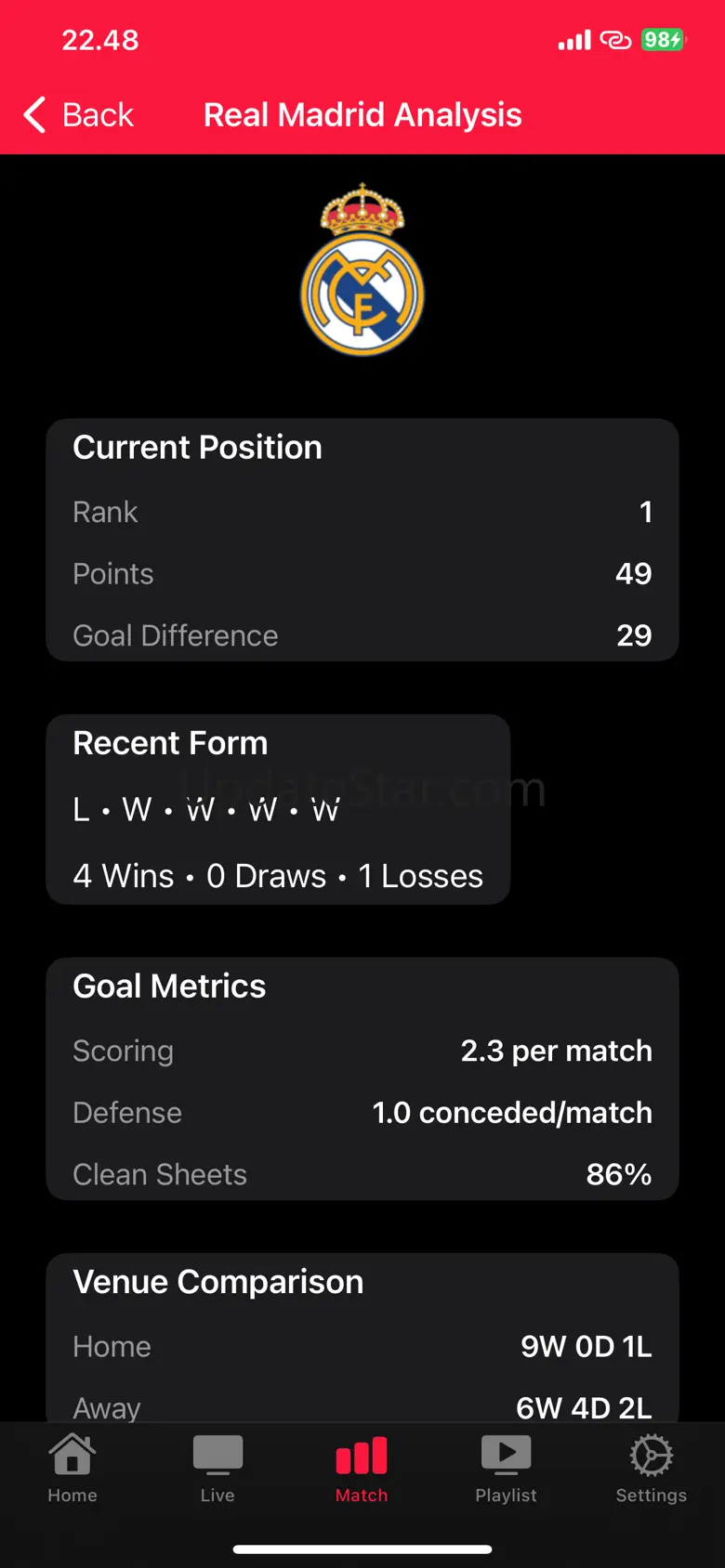Open the Settings gear icon
This screenshot has height=1568, width=725.
pyautogui.click(x=651, y=1456)
